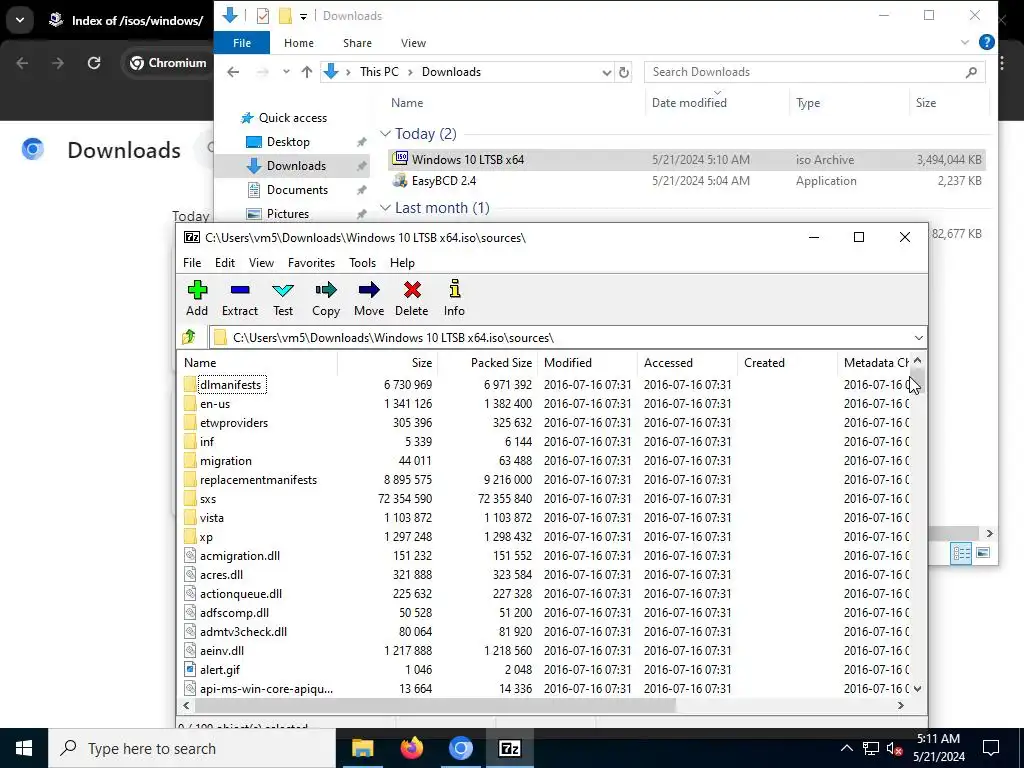Open the network tray icon
Screen dimensions: 1024x768
pos(871,748)
